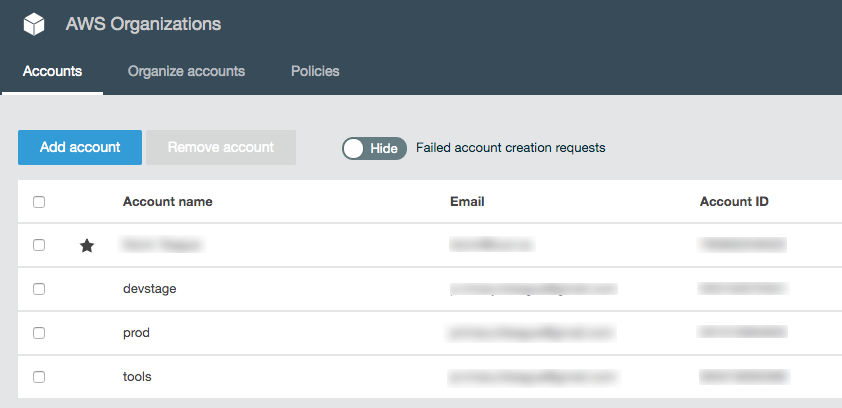Check the starred master account checkbox

39,245
